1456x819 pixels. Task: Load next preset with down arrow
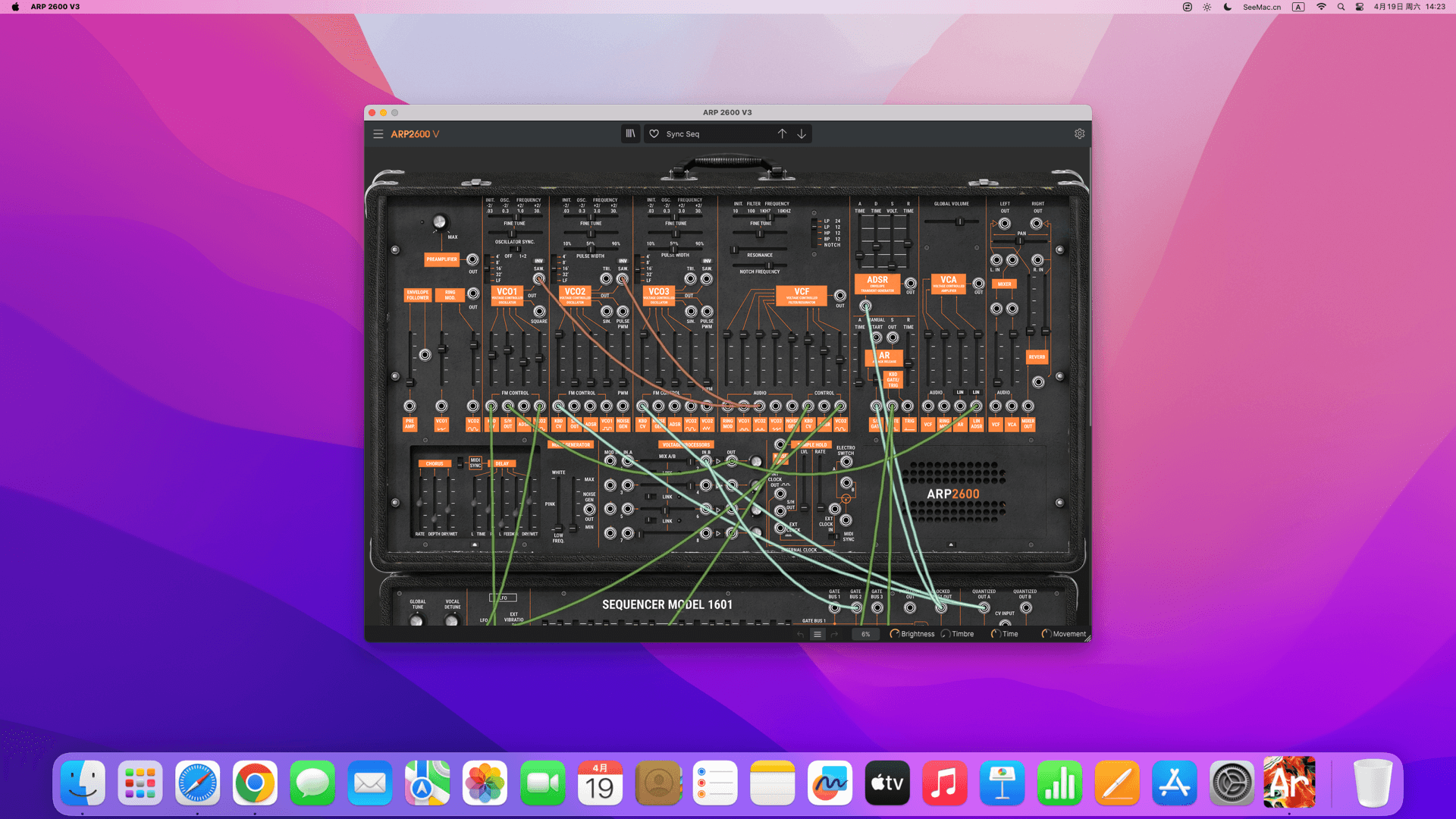point(802,134)
